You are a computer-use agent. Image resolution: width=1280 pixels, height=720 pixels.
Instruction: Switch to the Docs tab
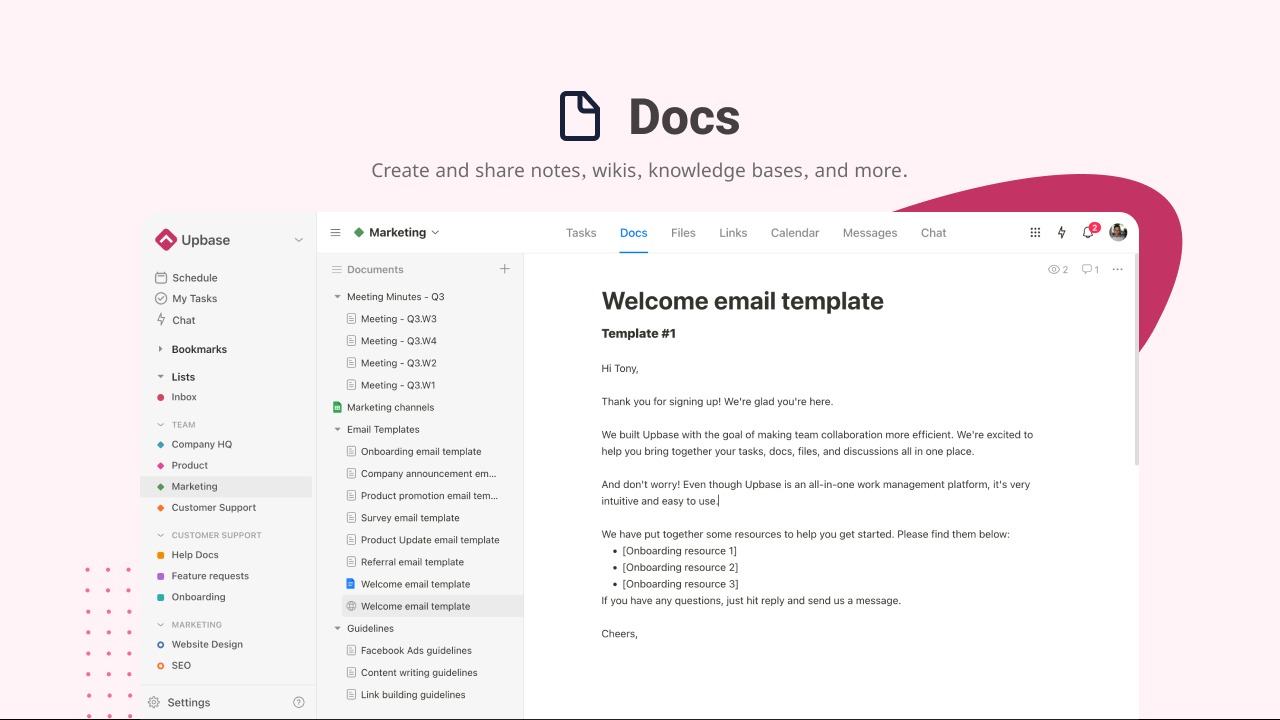click(634, 233)
